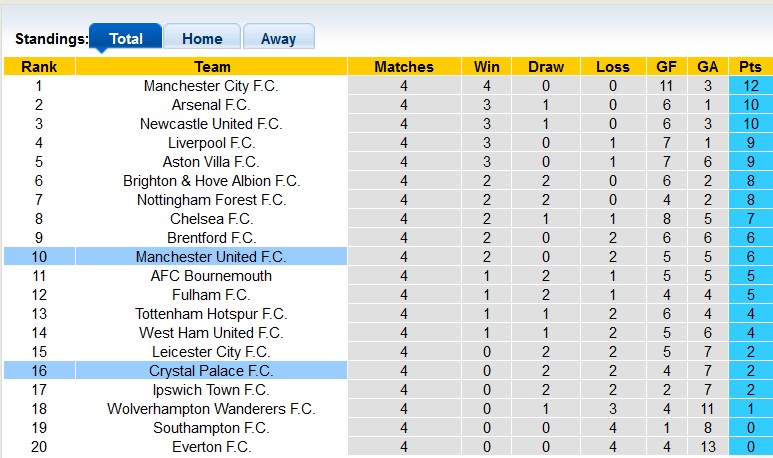This screenshot has width=773, height=458.
Task: Click Newcastle United F.C. in the table
Action: tap(211, 124)
